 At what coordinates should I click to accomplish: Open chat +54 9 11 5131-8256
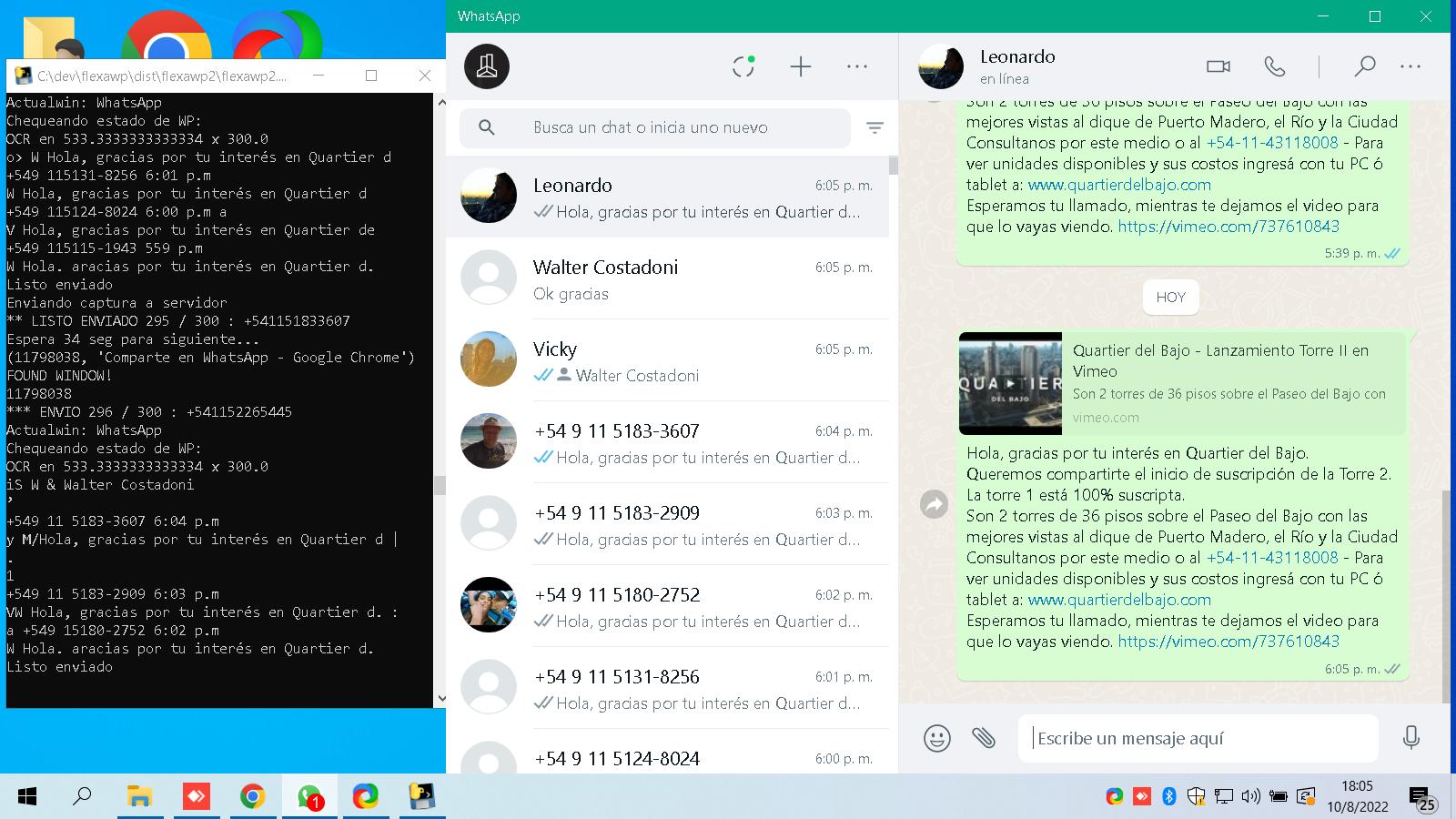coord(667,688)
